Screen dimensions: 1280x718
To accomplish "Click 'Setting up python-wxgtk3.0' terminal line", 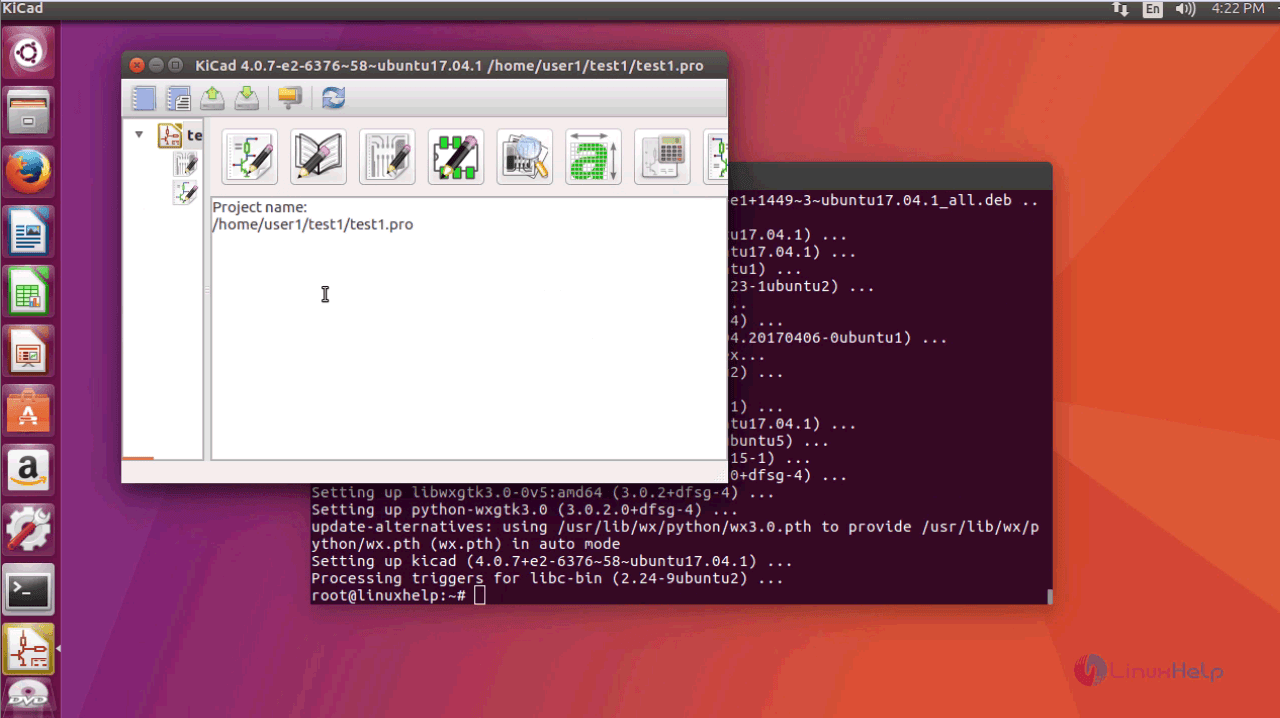I will 525,510.
